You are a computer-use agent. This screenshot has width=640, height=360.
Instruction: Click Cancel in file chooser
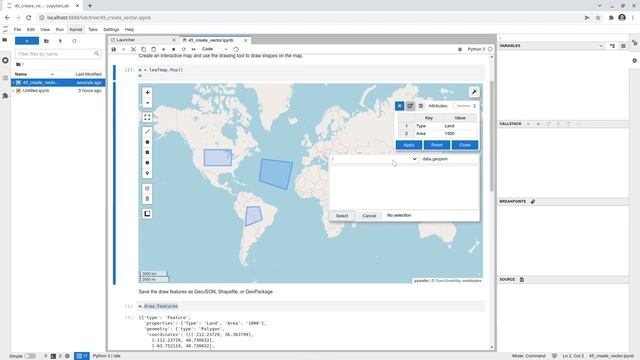tap(369, 216)
